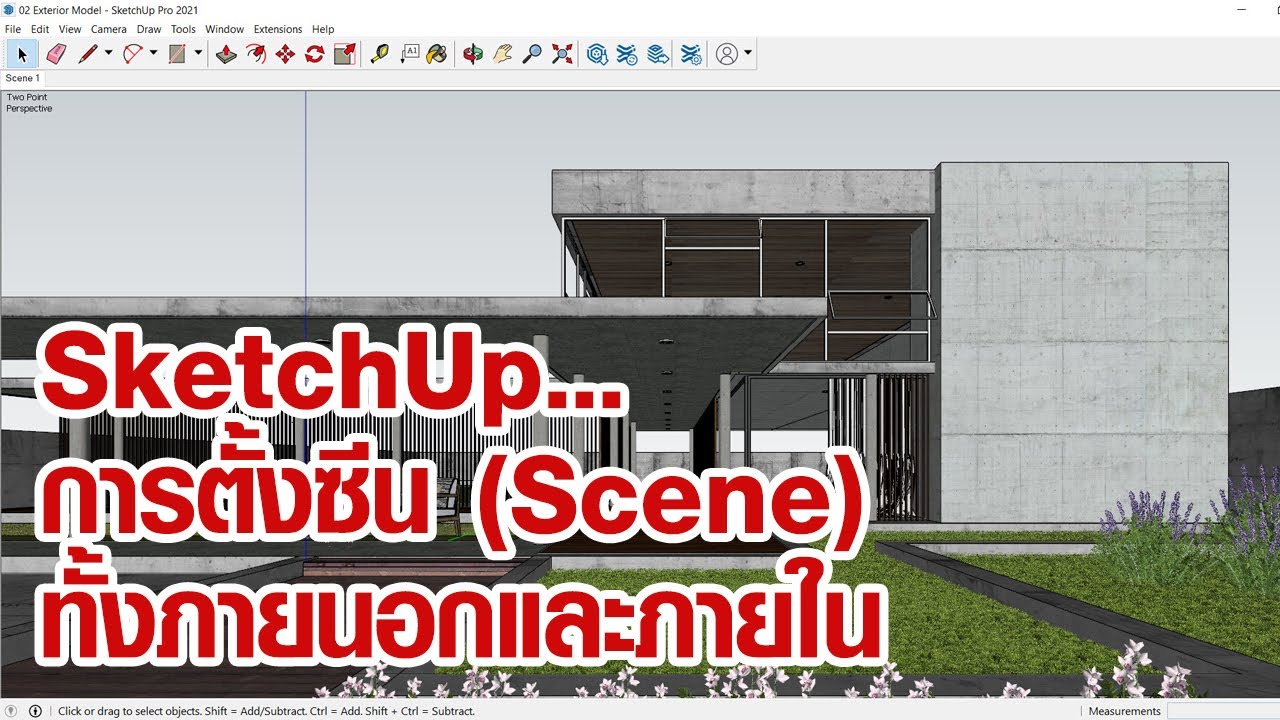1280x720 pixels.
Task: Select the Offset tool
Action: (x=256, y=54)
